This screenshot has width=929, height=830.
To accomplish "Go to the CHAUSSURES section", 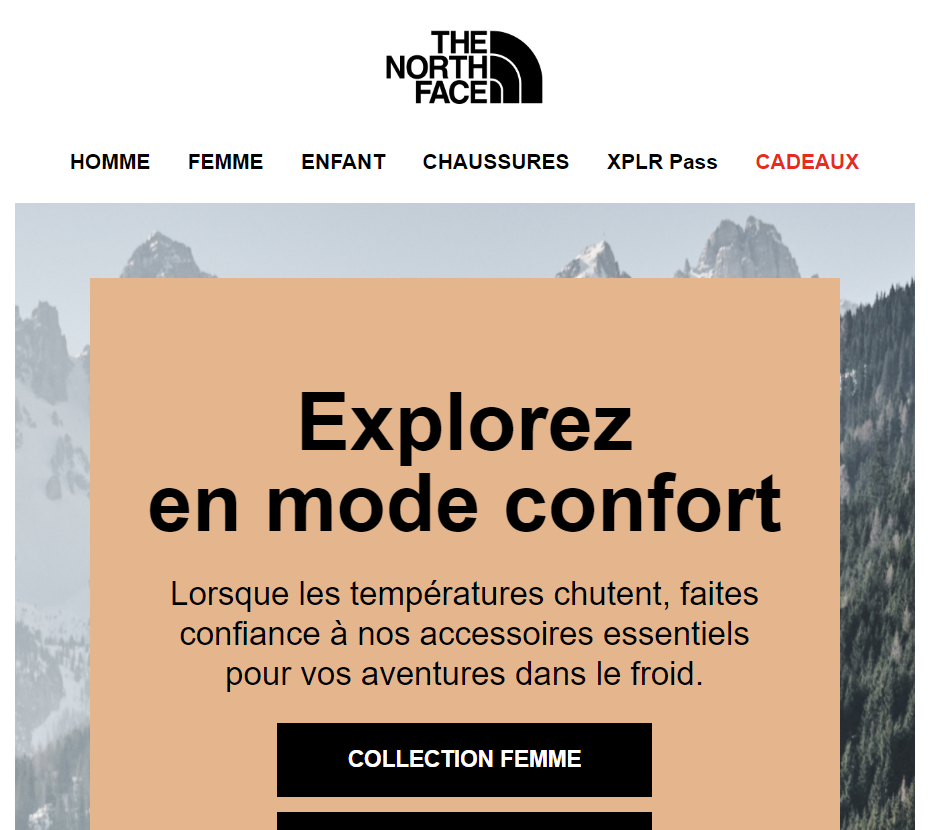I will [495, 162].
